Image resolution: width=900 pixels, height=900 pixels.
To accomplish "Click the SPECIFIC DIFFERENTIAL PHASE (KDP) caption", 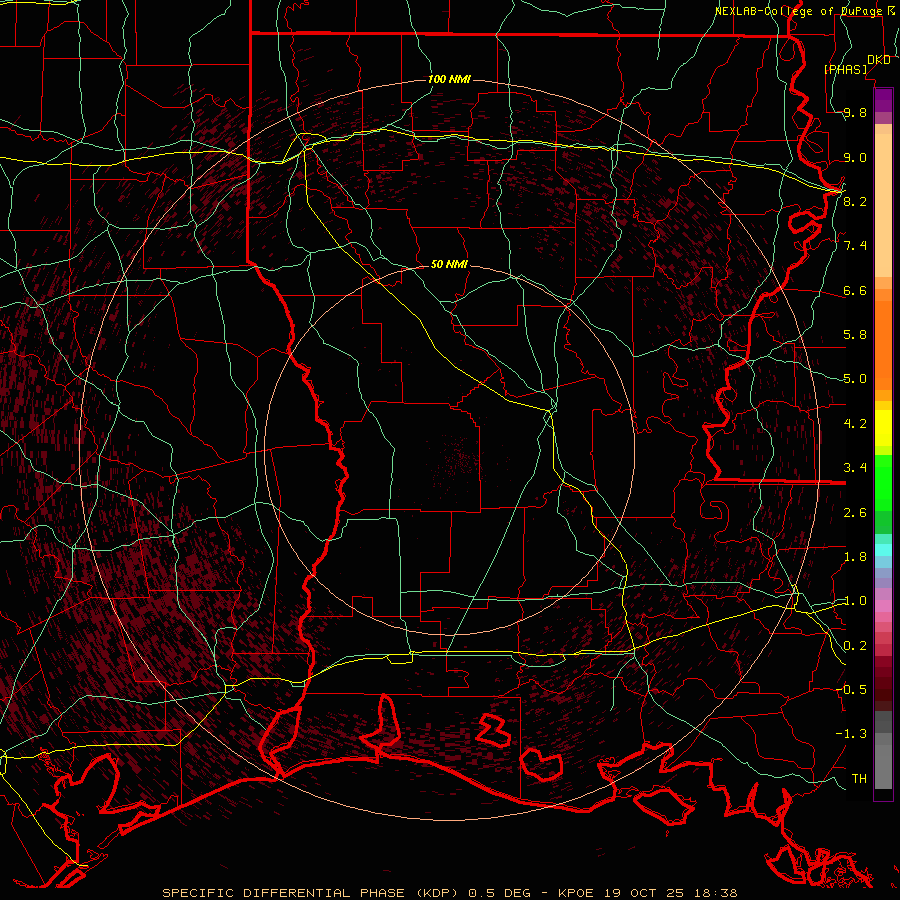I will 310,893.
